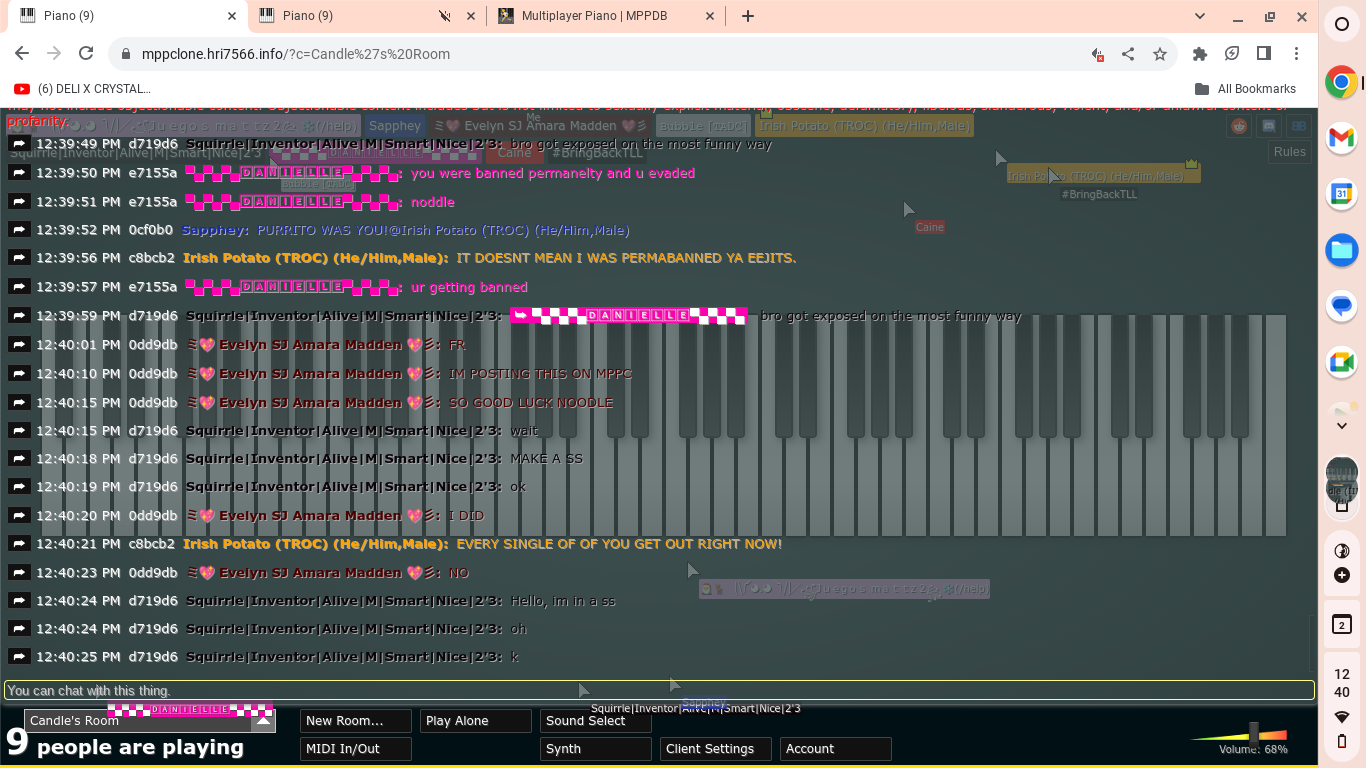Click the address bar URL
The height and width of the screenshot is (768, 1366).
coord(295,54)
